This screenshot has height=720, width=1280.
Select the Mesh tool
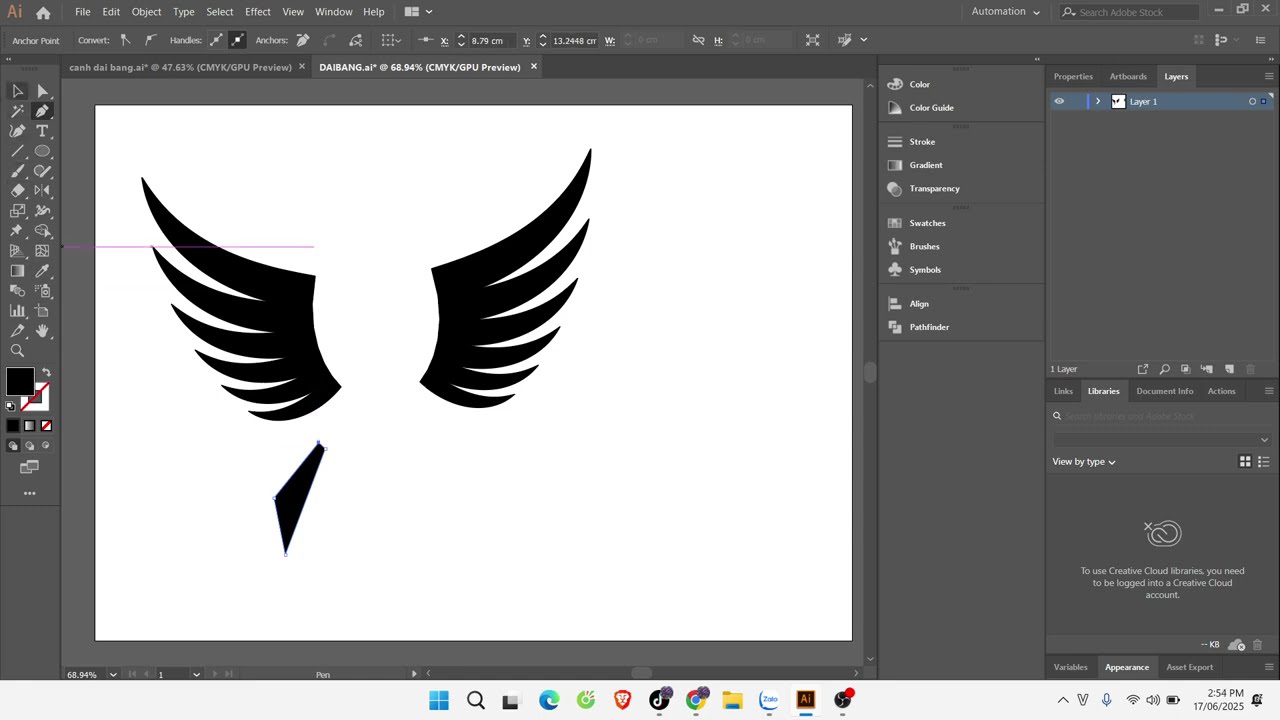(x=42, y=251)
